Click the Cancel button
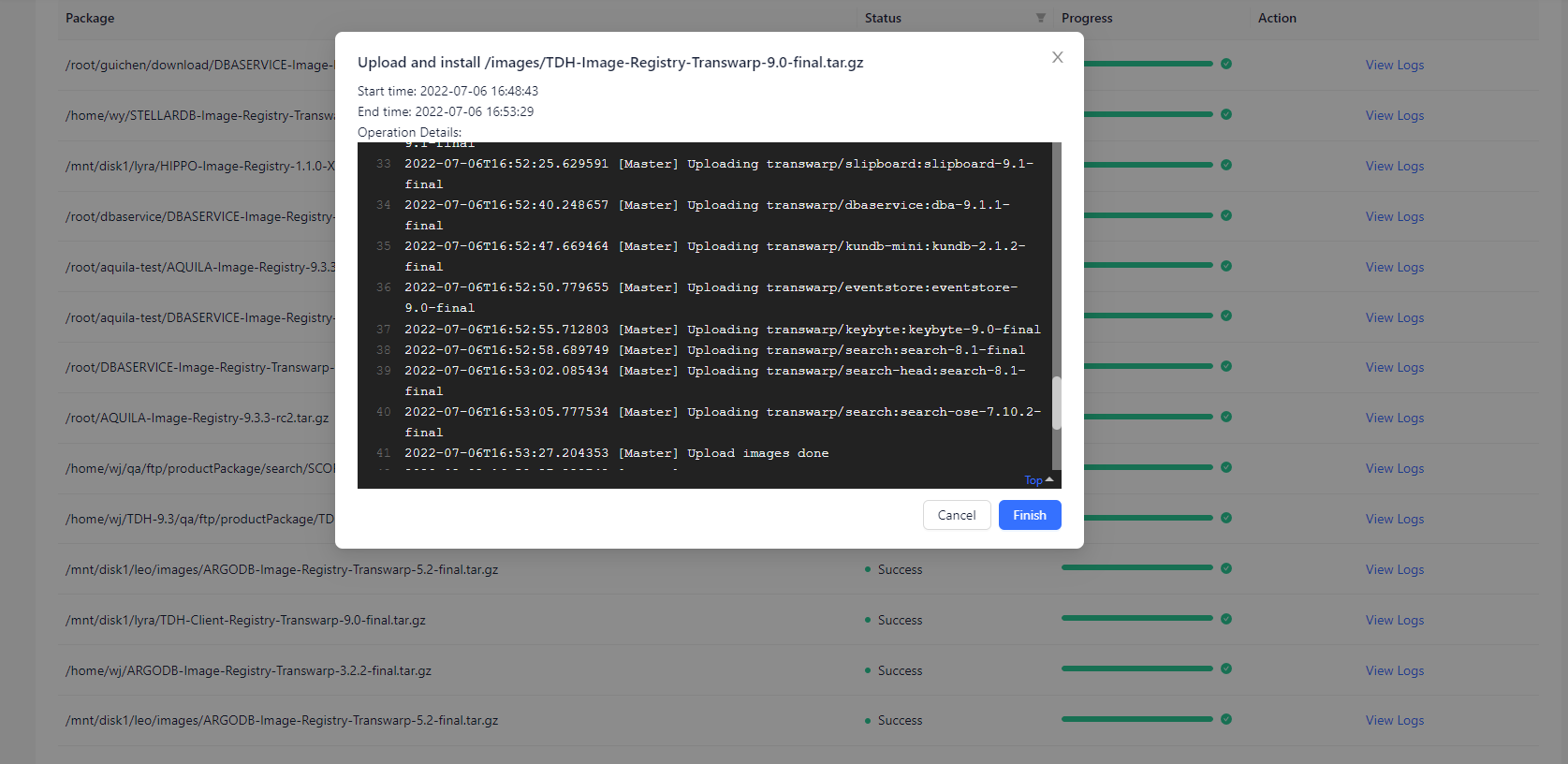The width and height of the screenshot is (1568, 764). (x=957, y=515)
